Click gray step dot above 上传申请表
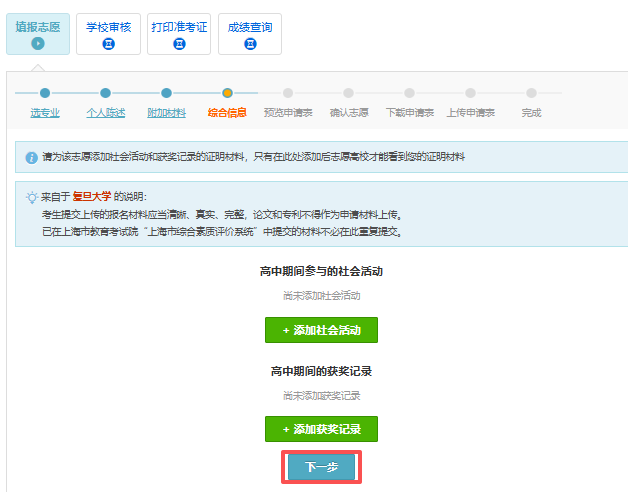 click(470, 93)
